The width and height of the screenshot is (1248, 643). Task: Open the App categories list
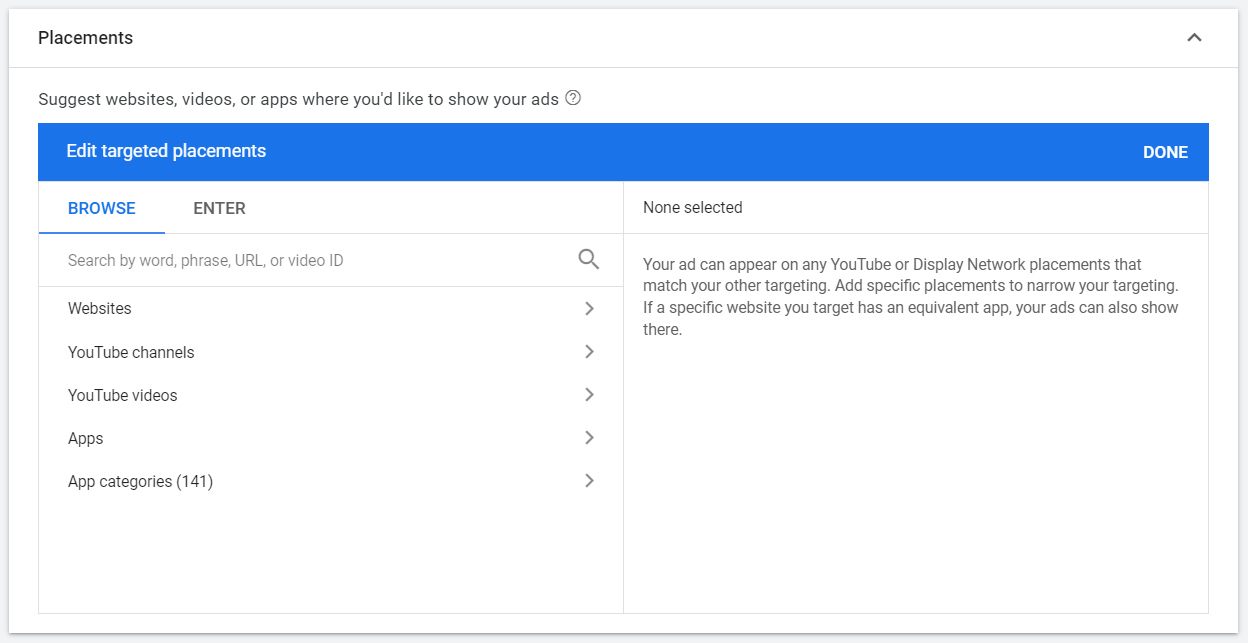140,481
